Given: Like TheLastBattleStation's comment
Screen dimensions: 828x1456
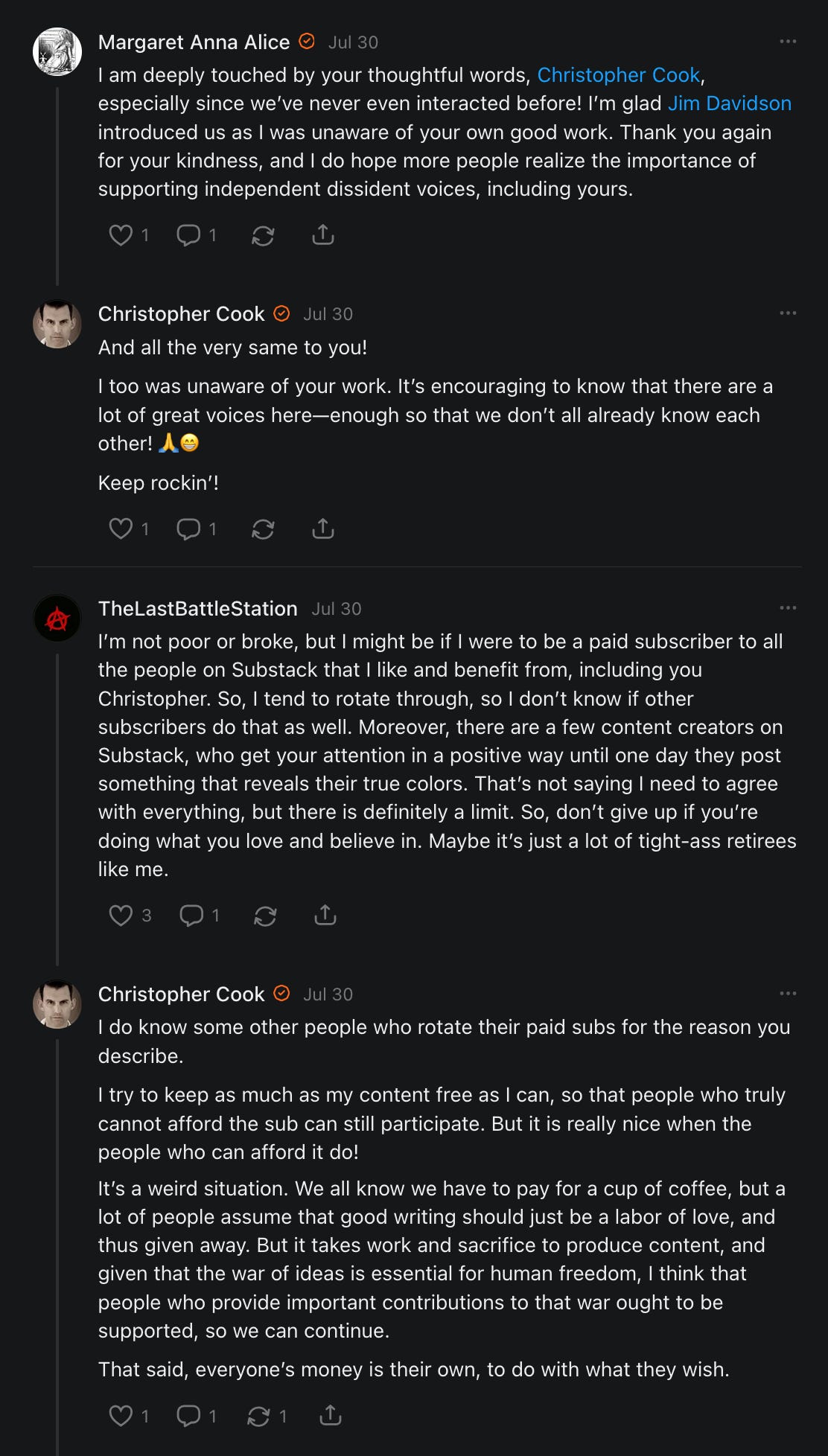Looking at the screenshot, I should (121, 915).
